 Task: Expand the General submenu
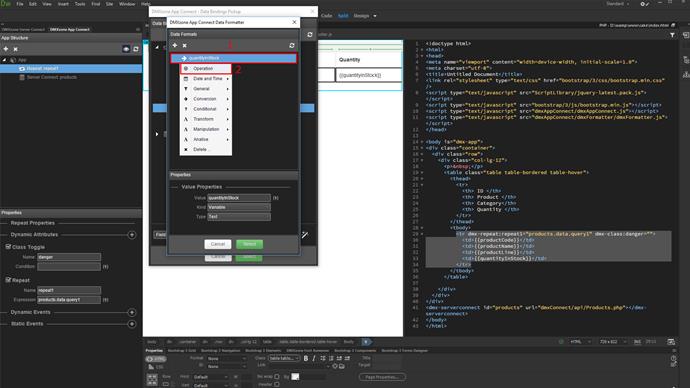pyautogui.click(x=206, y=89)
